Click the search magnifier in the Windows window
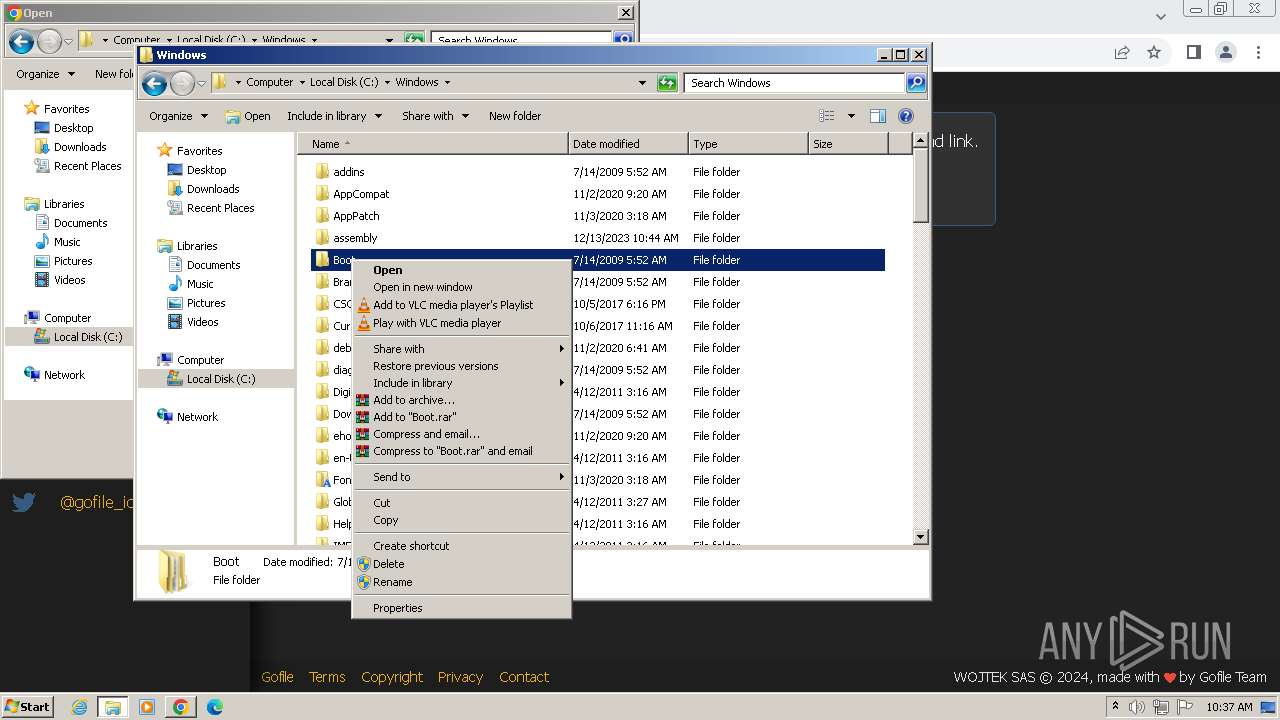 915,83
